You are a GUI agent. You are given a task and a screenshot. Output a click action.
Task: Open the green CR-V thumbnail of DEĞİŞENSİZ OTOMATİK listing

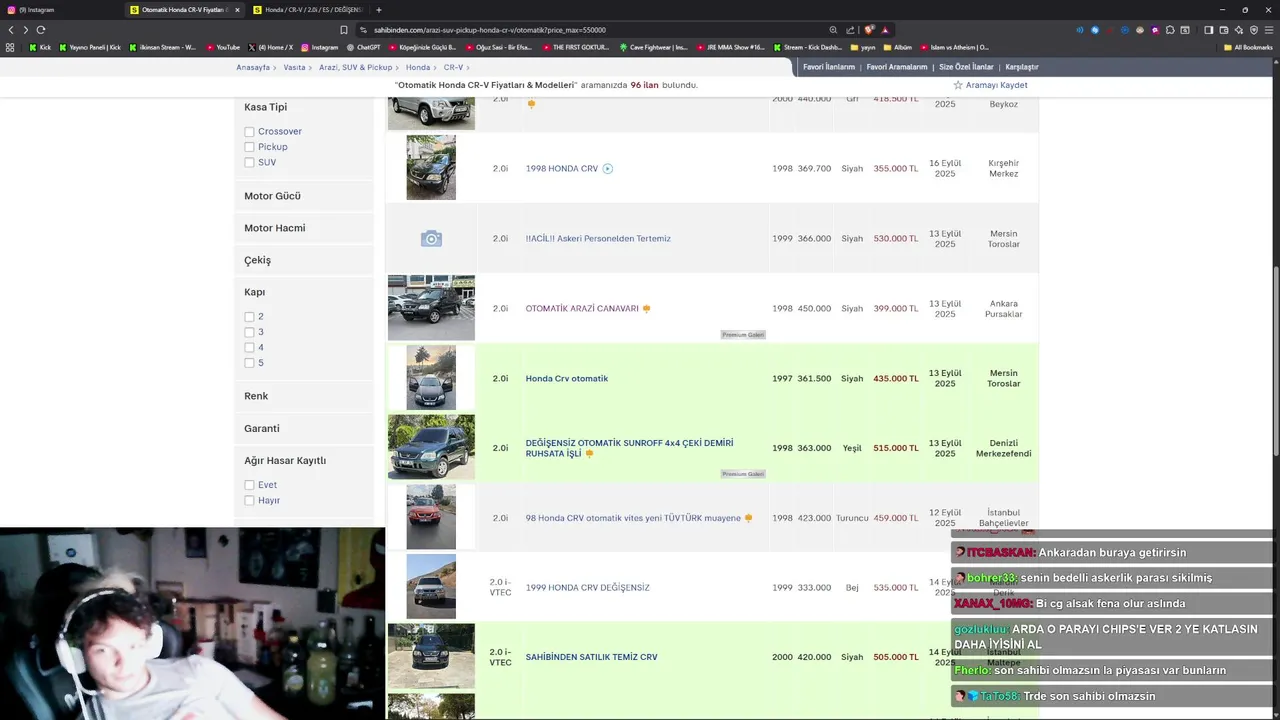(431, 447)
